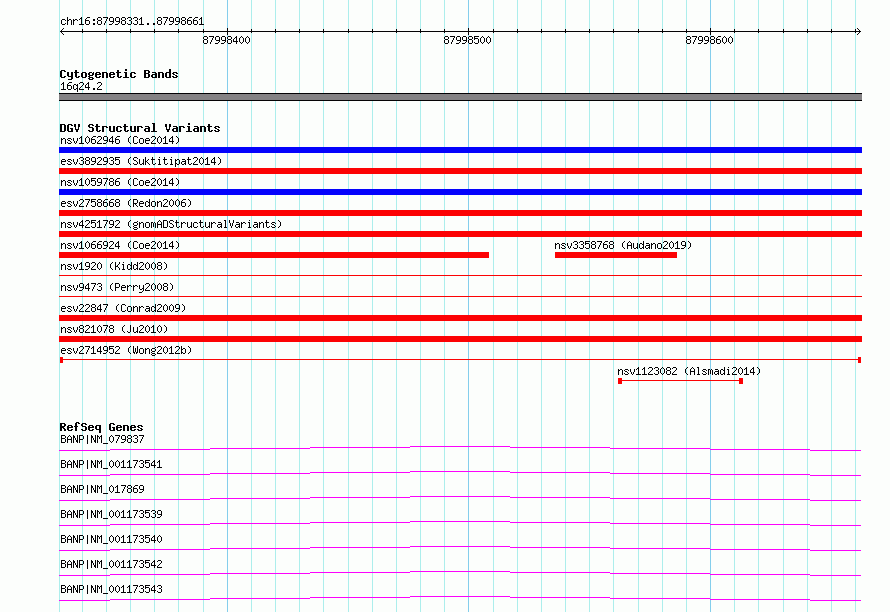Click the nsv821078 (Ju2010) label
The height and width of the screenshot is (612, 890).
tap(114, 329)
